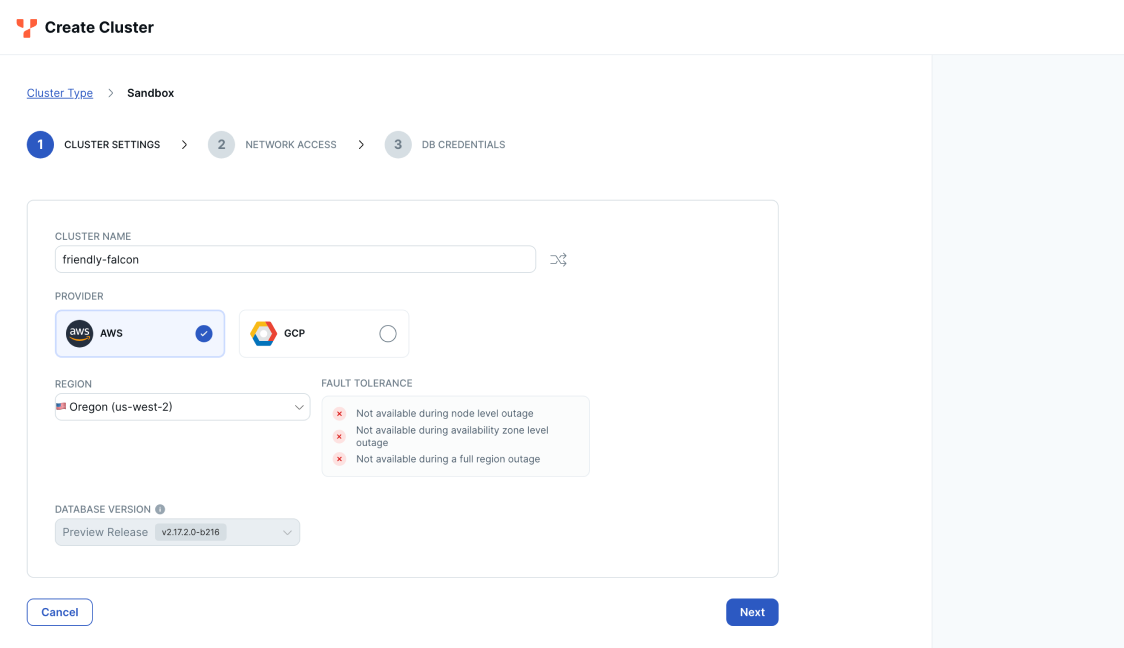
Task: Open the Cluster Type breadcrumb link
Action: pyautogui.click(x=59, y=93)
